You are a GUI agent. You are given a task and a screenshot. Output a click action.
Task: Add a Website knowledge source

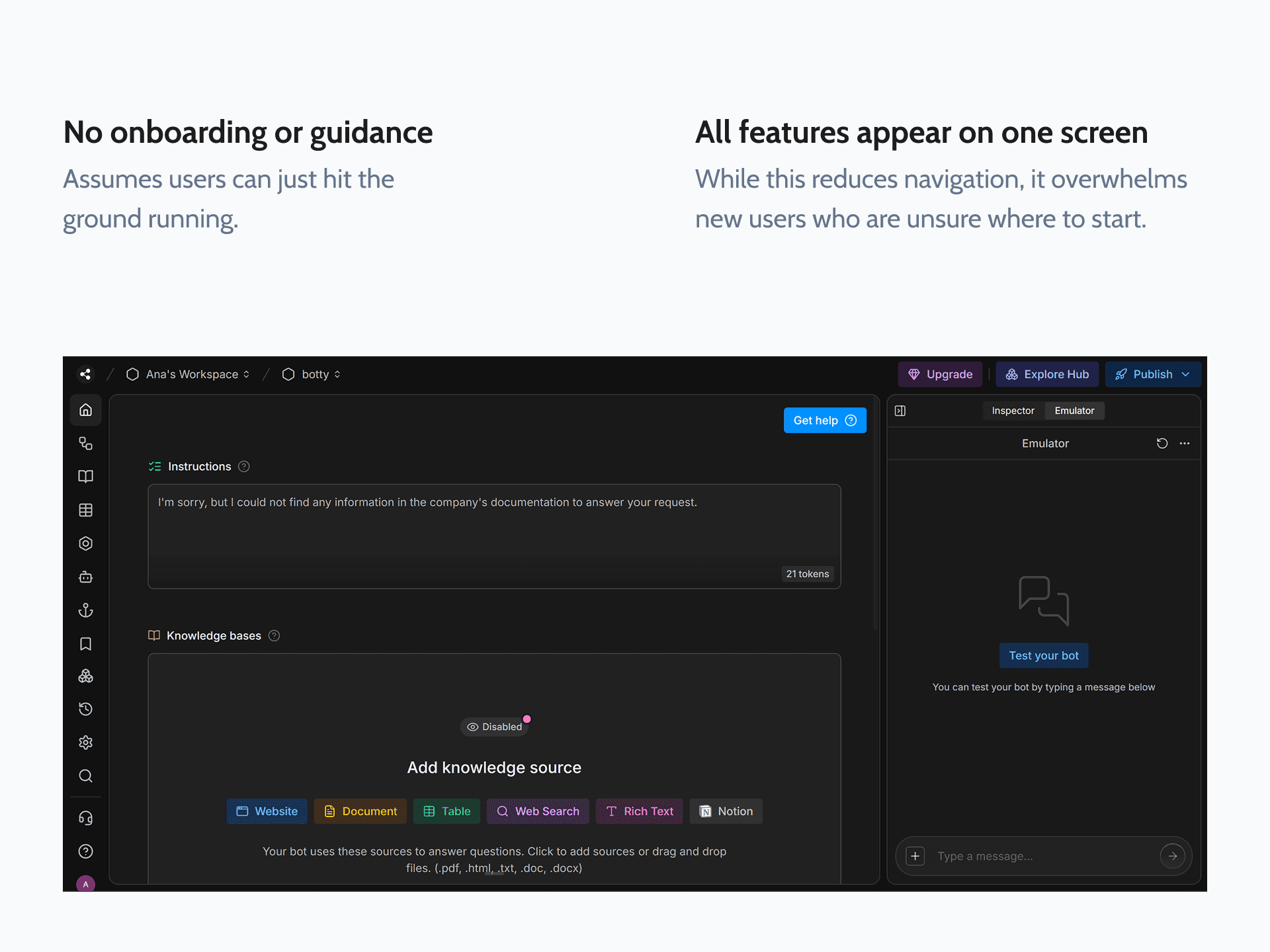[267, 811]
